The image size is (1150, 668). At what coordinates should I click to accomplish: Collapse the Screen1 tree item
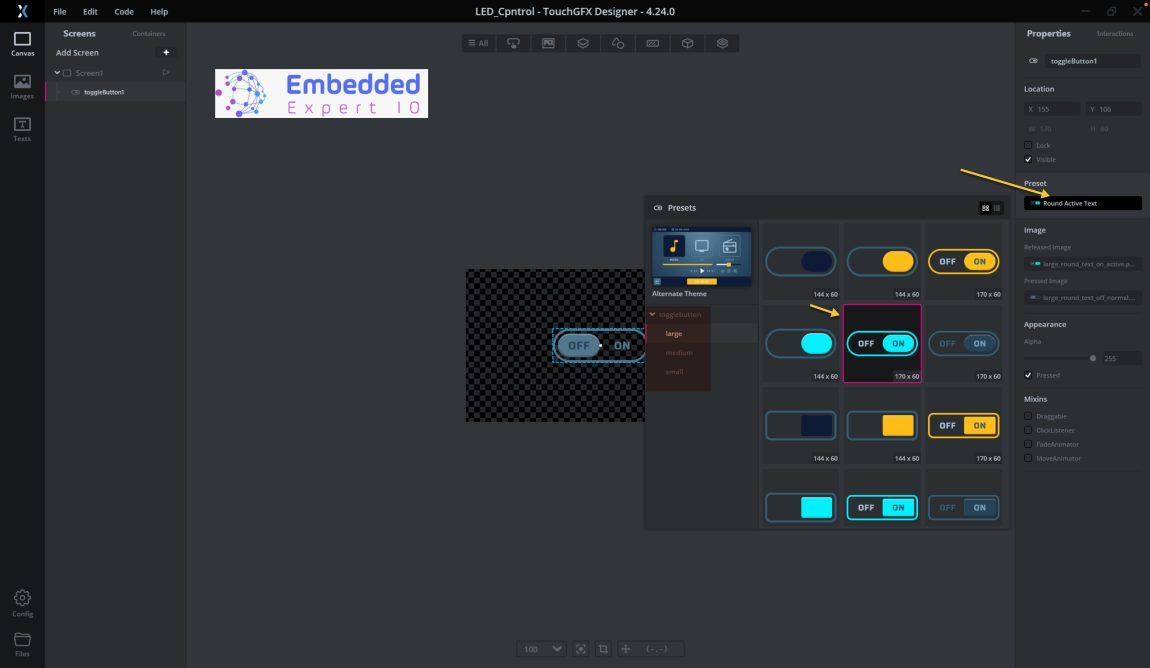(57, 72)
